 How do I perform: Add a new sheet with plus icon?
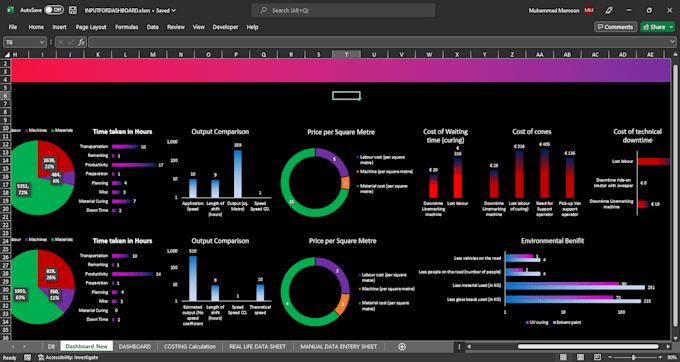click(x=402, y=346)
